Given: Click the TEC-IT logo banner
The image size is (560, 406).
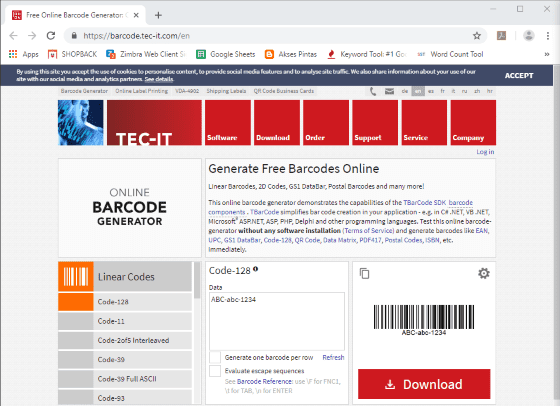Looking at the screenshot, I should (154, 122).
